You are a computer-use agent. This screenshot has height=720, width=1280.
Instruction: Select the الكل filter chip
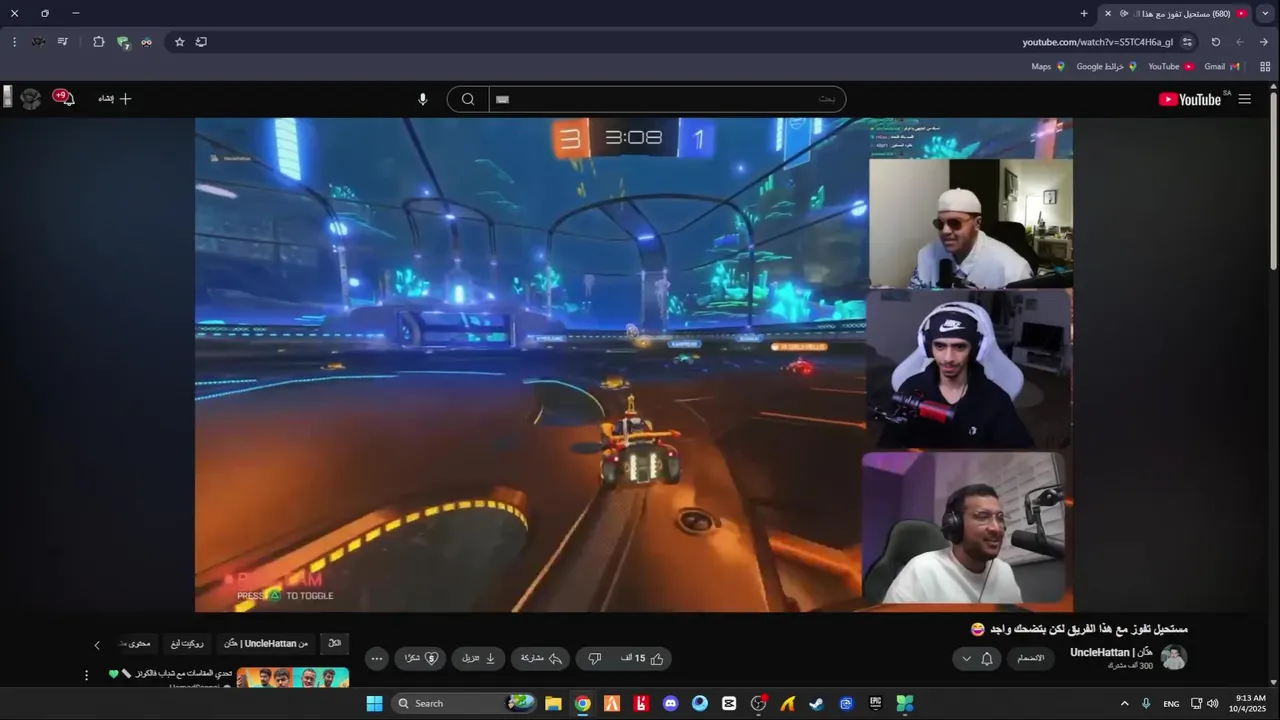334,643
